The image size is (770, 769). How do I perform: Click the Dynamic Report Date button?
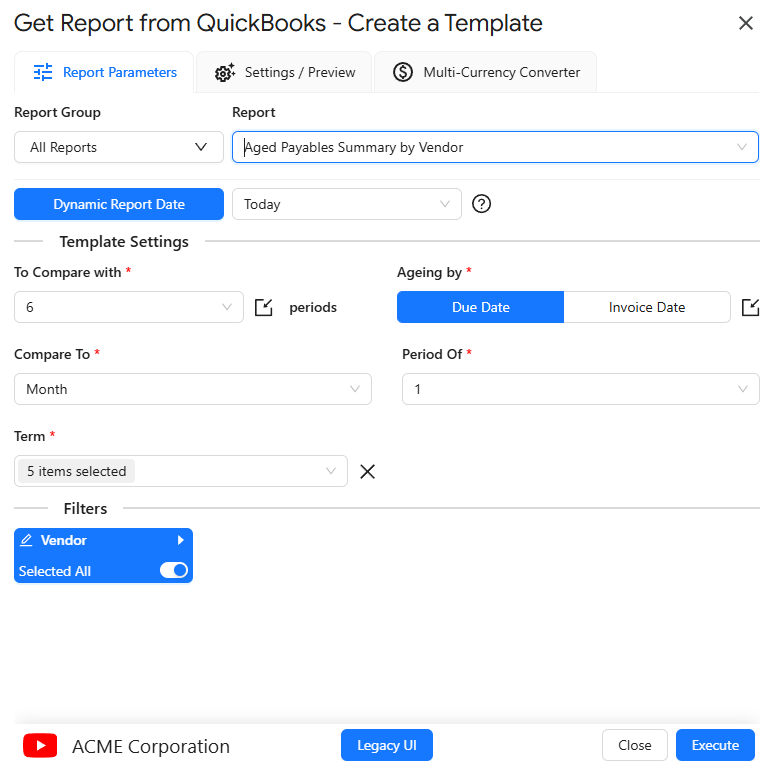[x=119, y=204]
